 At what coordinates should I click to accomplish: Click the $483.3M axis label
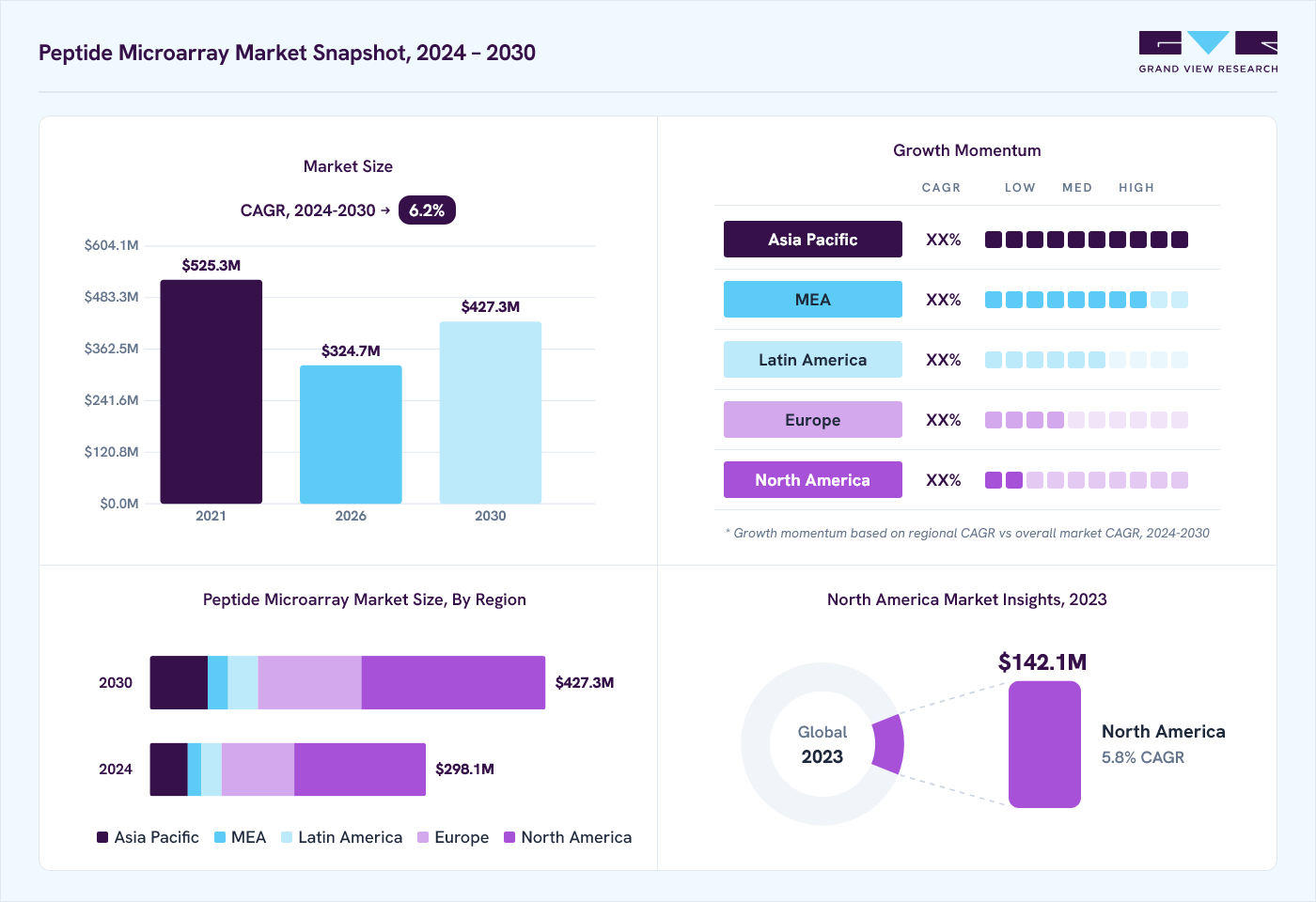point(111,297)
